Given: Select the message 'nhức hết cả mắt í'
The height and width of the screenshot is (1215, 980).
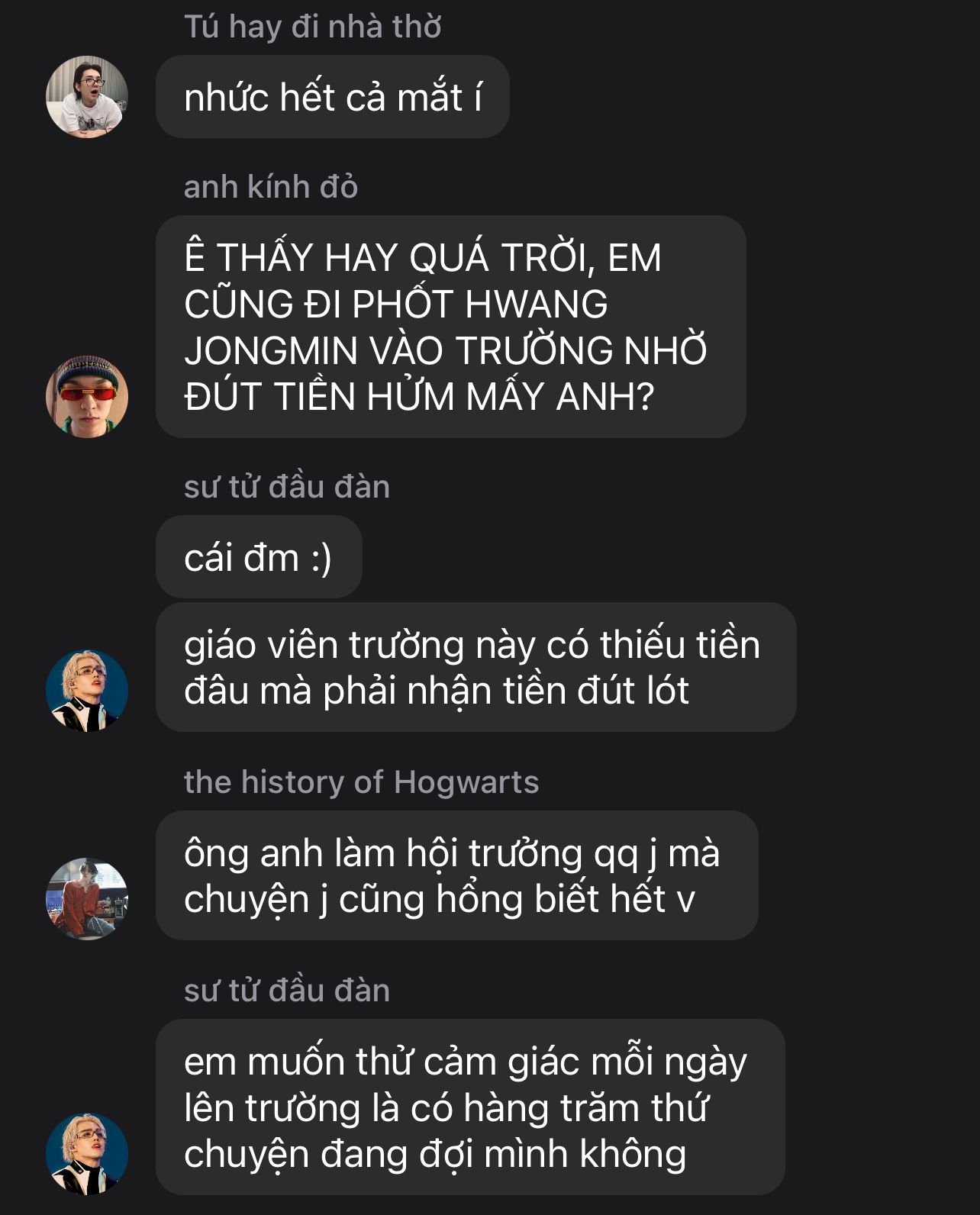Looking at the screenshot, I should click(x=333, y=97).
